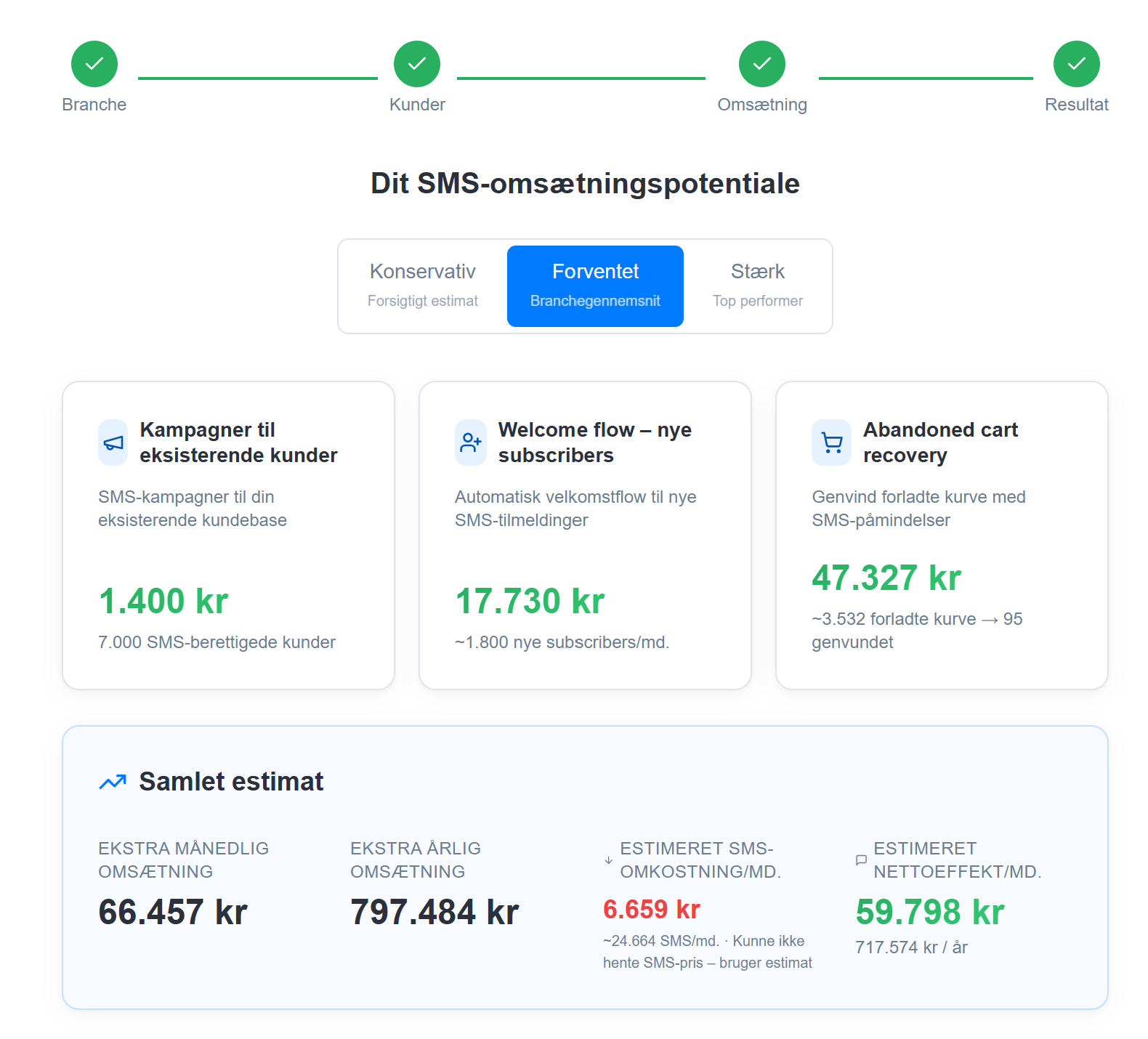
Task: Click the Welcome flow – nye subscribers title
Action: [x=595, y=442]
